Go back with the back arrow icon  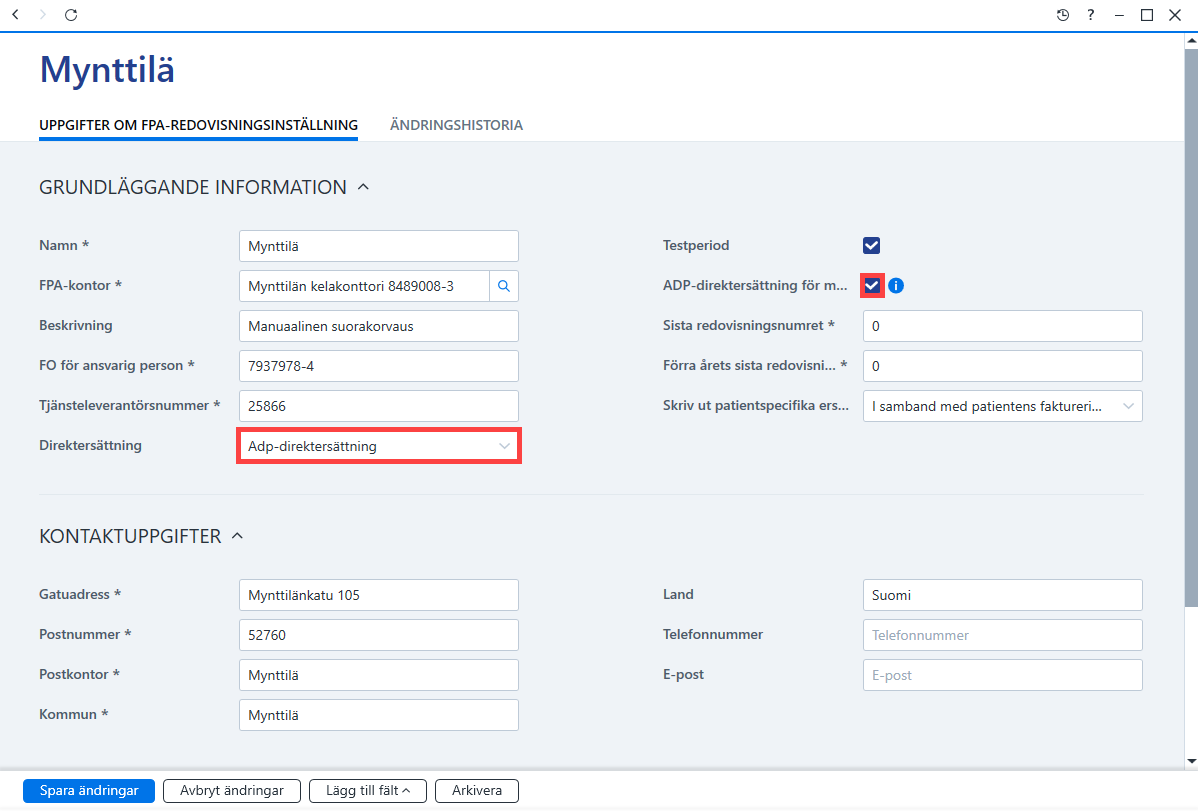(15, 15)
